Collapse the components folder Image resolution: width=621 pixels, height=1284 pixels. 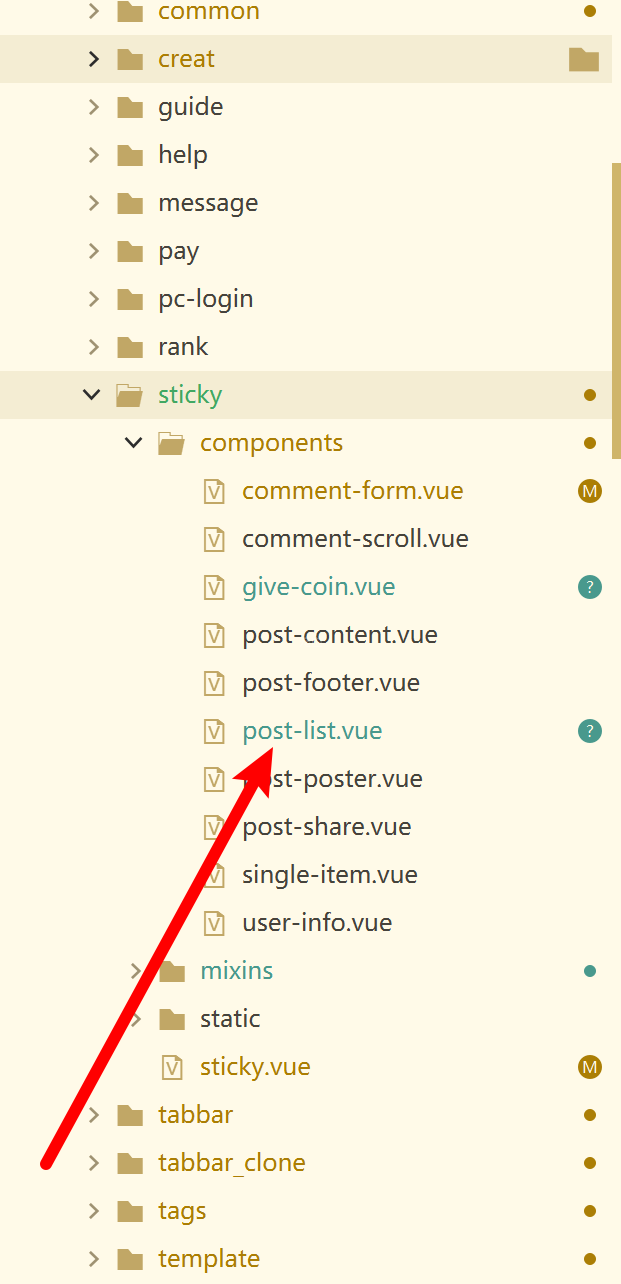coord(134,443)
